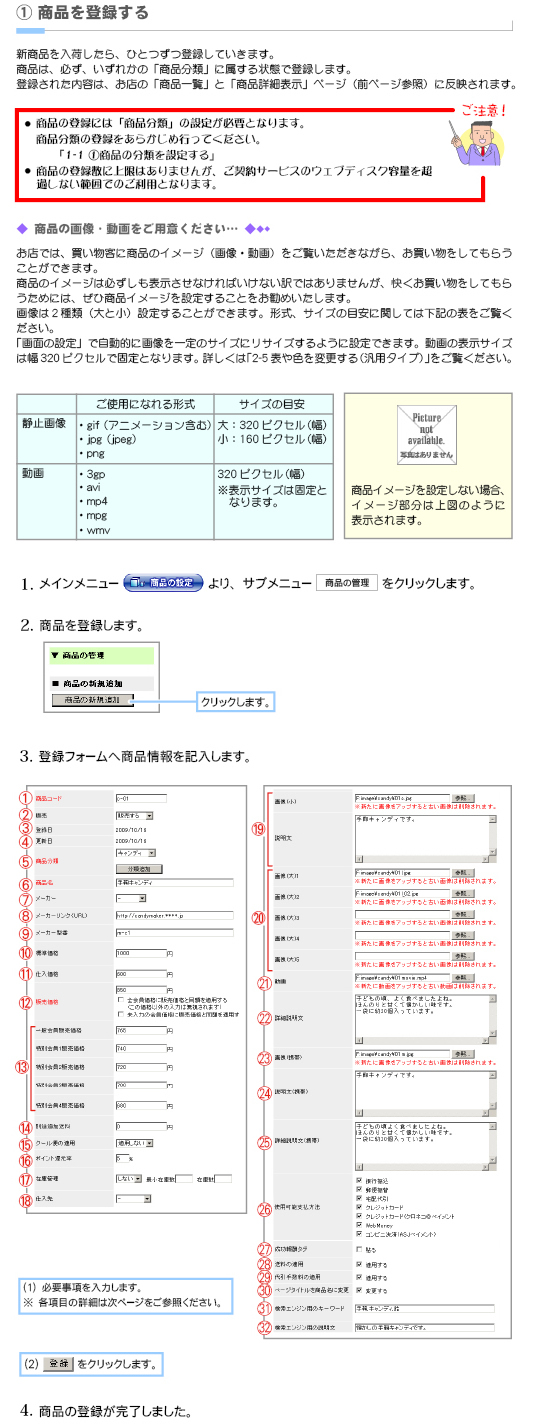
Task: Click the 検索エンジン用の説明文 field
Action: click(x=425, y=1327)
